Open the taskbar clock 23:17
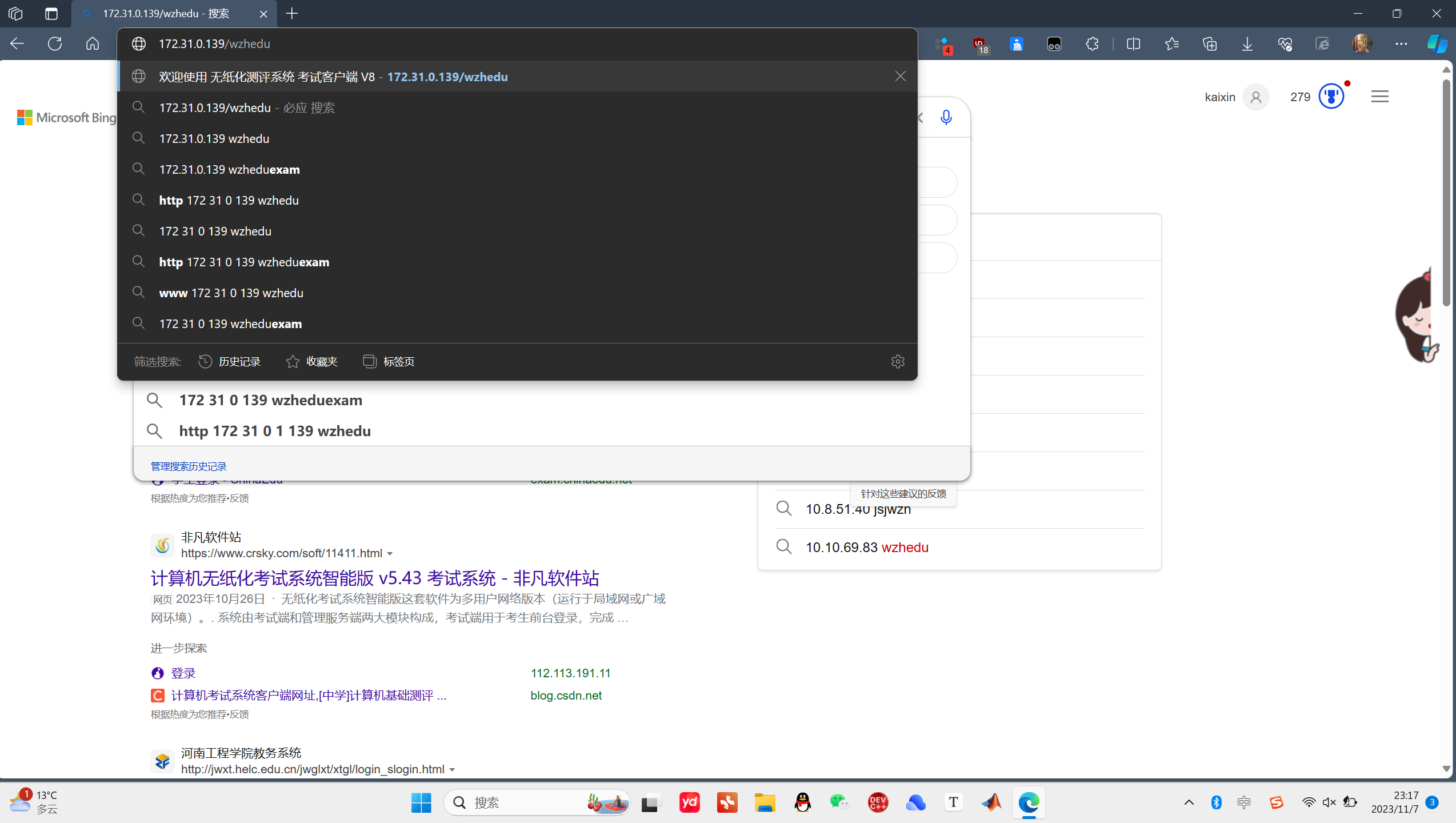1456x823 pixels. pyautogui.click(x=1395, y=802)
